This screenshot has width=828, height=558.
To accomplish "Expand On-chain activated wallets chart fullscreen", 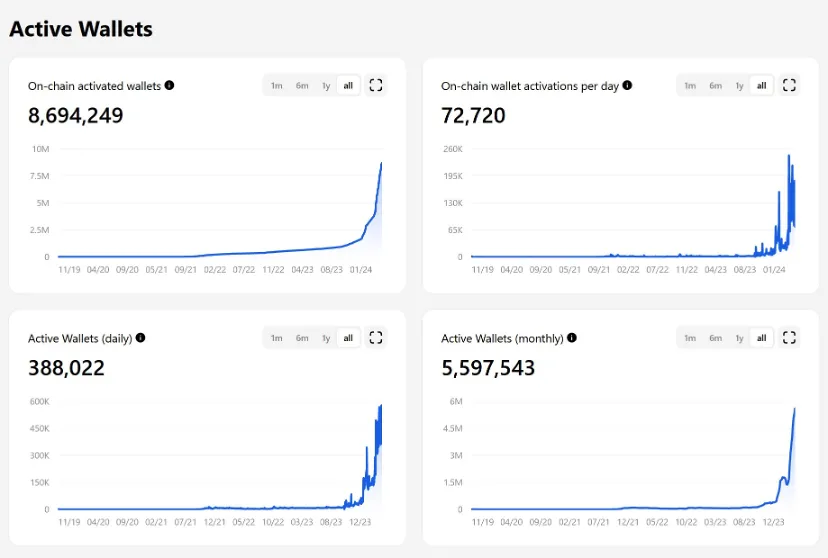I will (376, 85).
